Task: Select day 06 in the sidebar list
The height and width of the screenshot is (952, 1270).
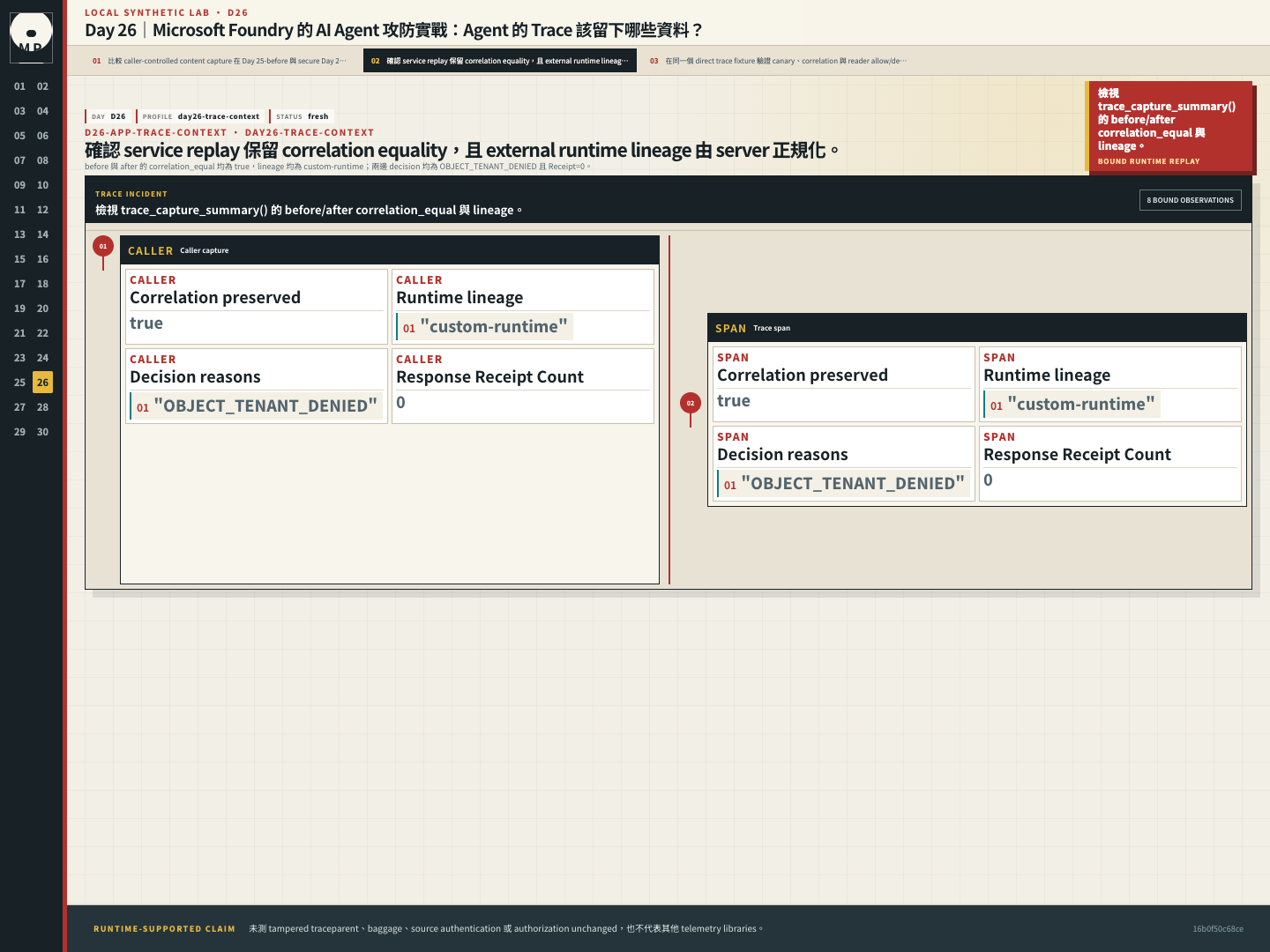Action: pos(42,136)
